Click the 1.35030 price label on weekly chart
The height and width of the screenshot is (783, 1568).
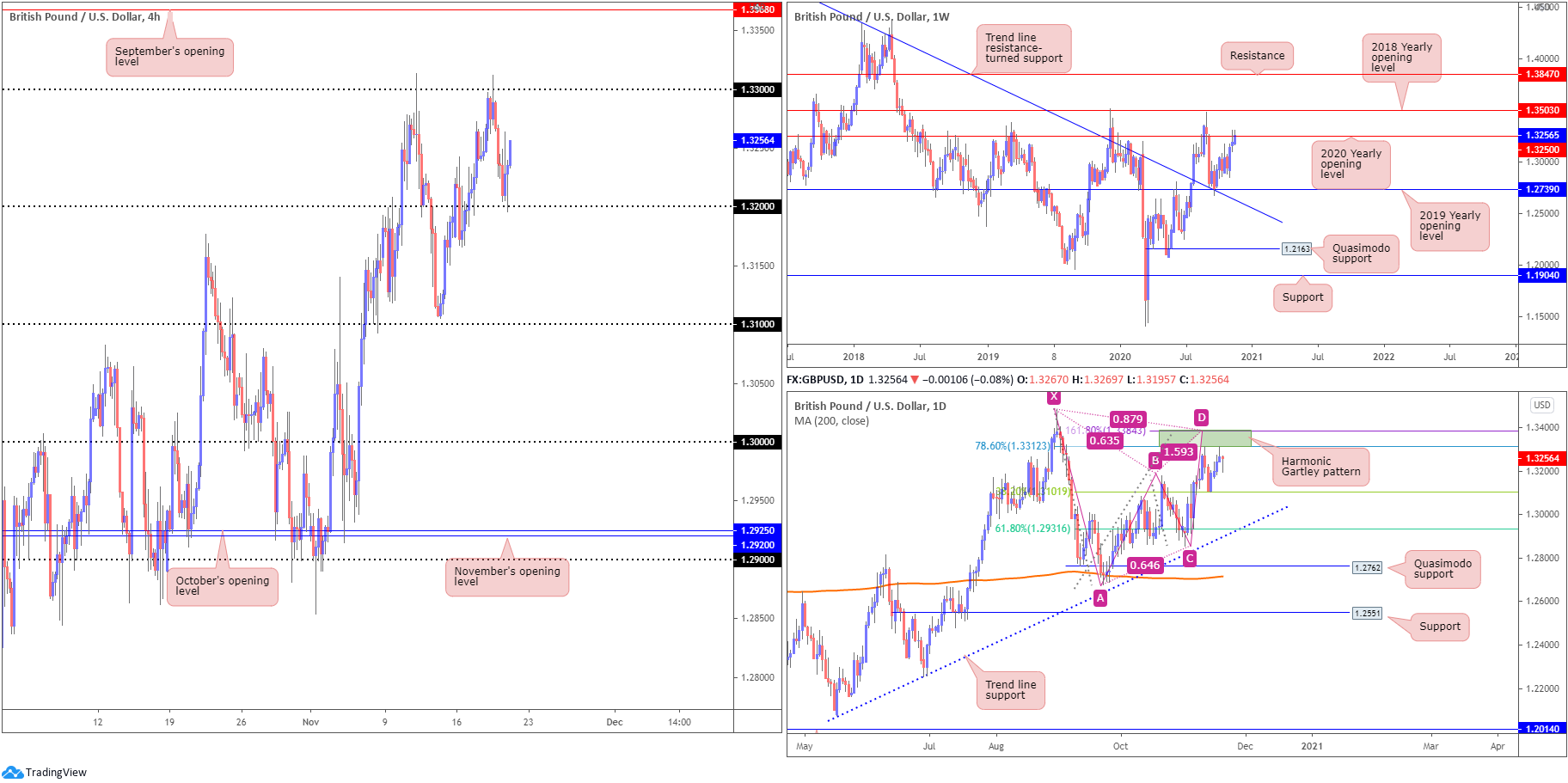(1542, 110)
